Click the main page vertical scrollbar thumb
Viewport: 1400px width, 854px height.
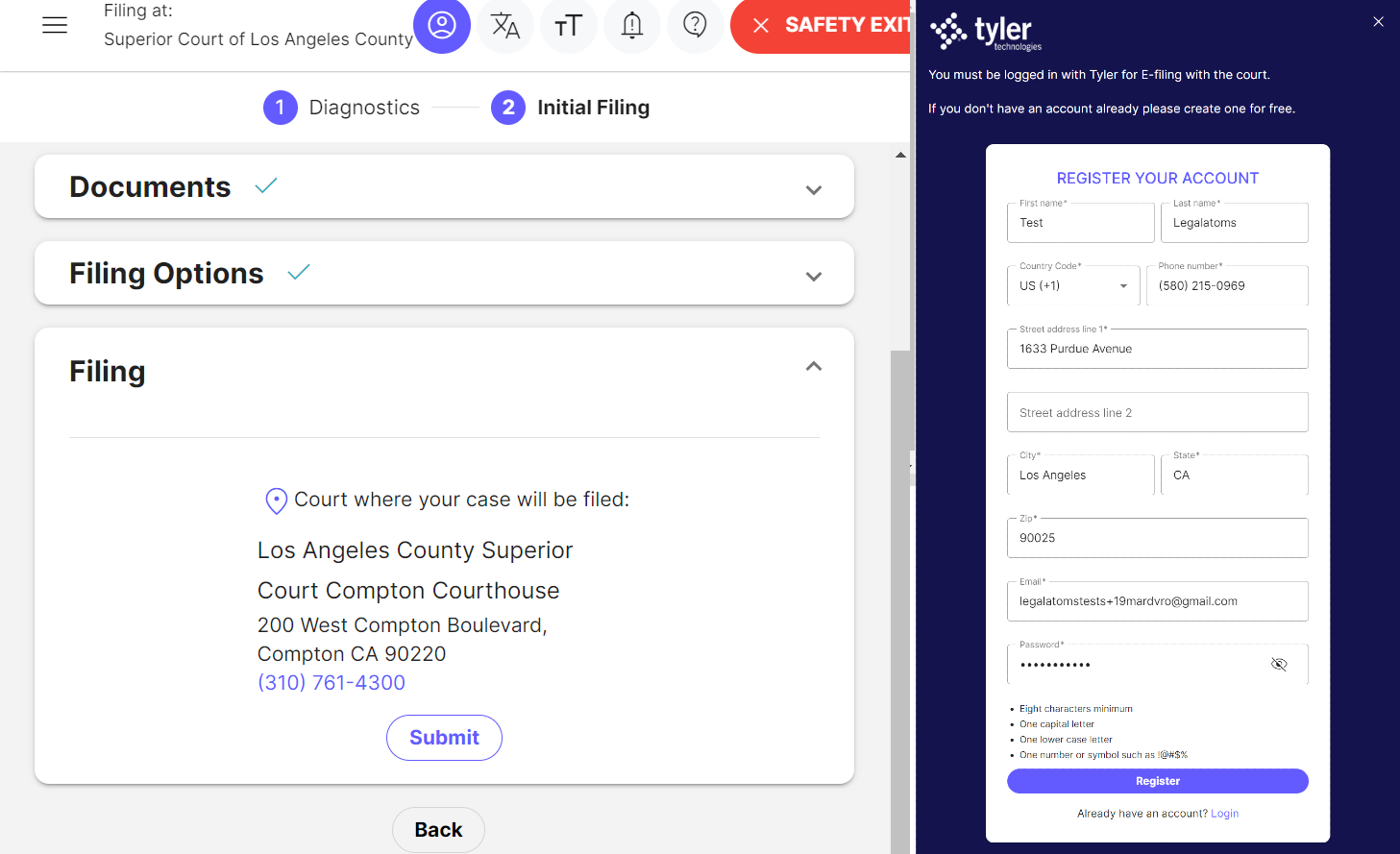900,601
